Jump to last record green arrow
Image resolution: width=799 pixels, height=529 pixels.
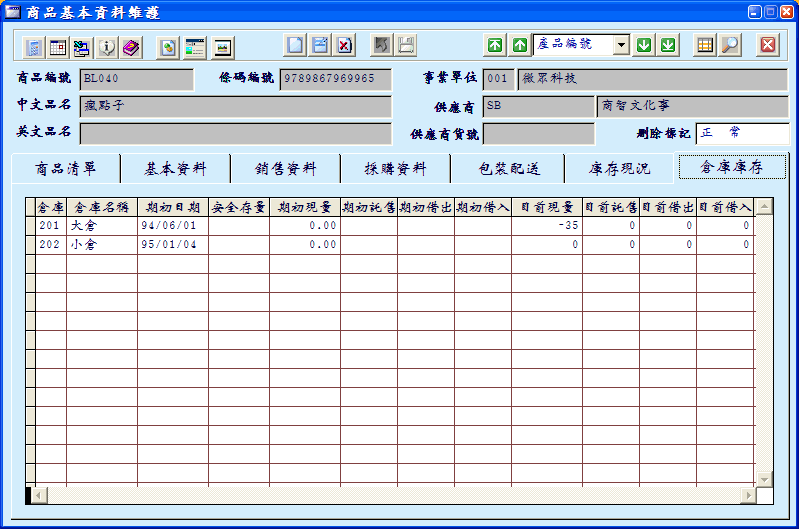(x=668, y=45)
